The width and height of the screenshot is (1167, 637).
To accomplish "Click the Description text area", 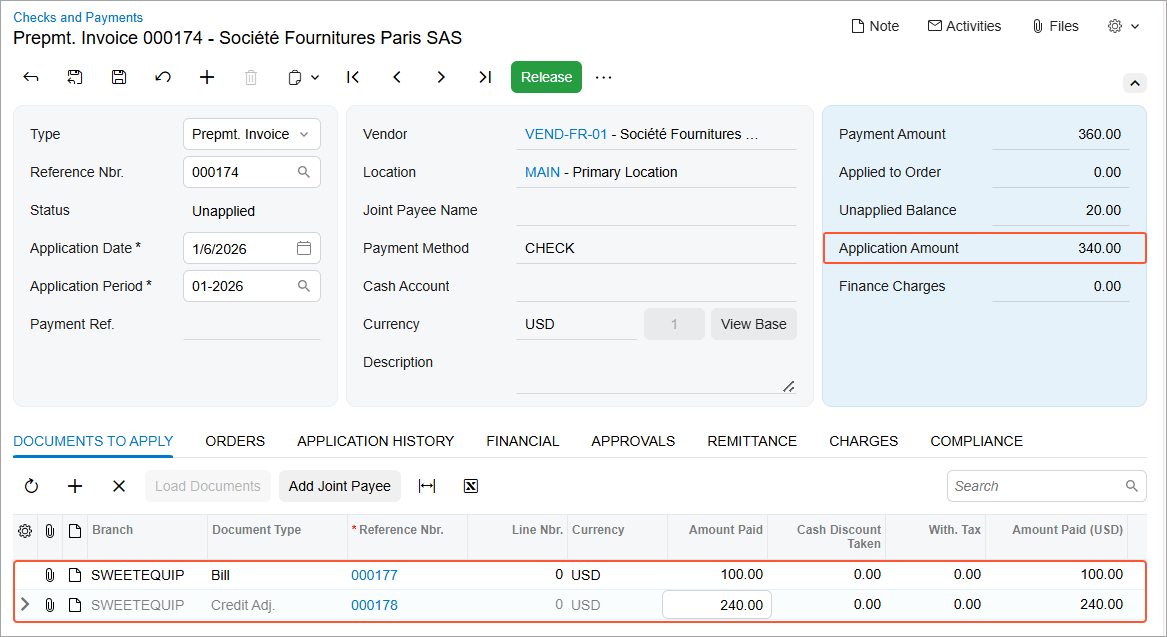I will [x=656, y=374].
